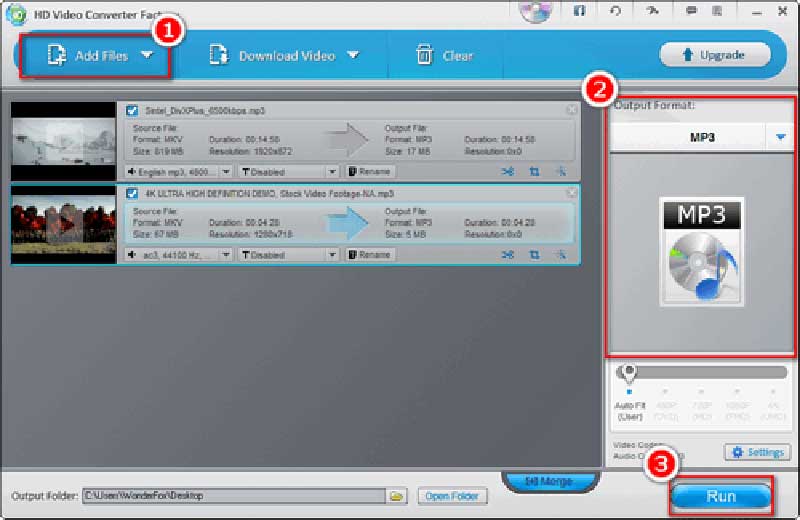Click the MP3 output format label
The image size is (800, 520).
(x=702, y=137)
